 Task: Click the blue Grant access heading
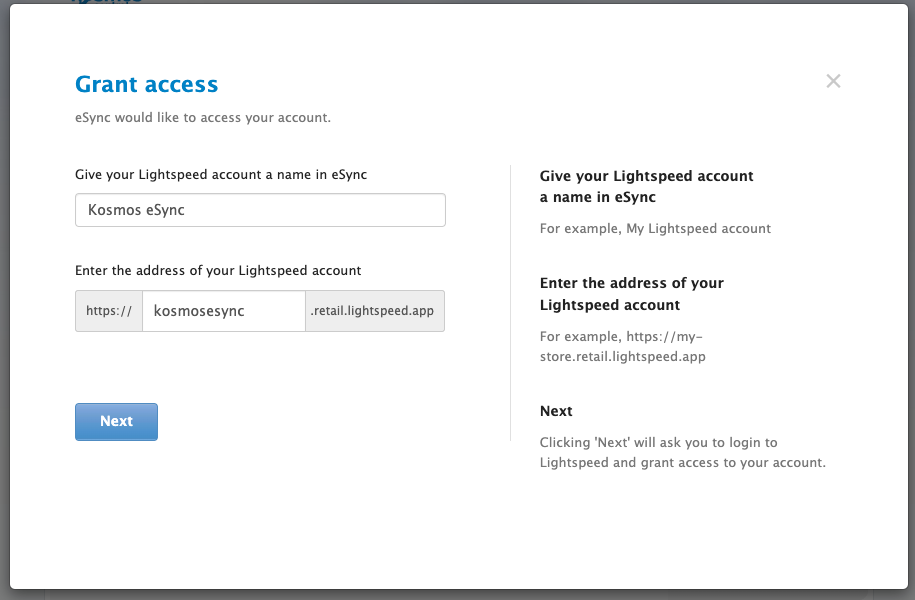pyautogui.click(x=146, y=84)
